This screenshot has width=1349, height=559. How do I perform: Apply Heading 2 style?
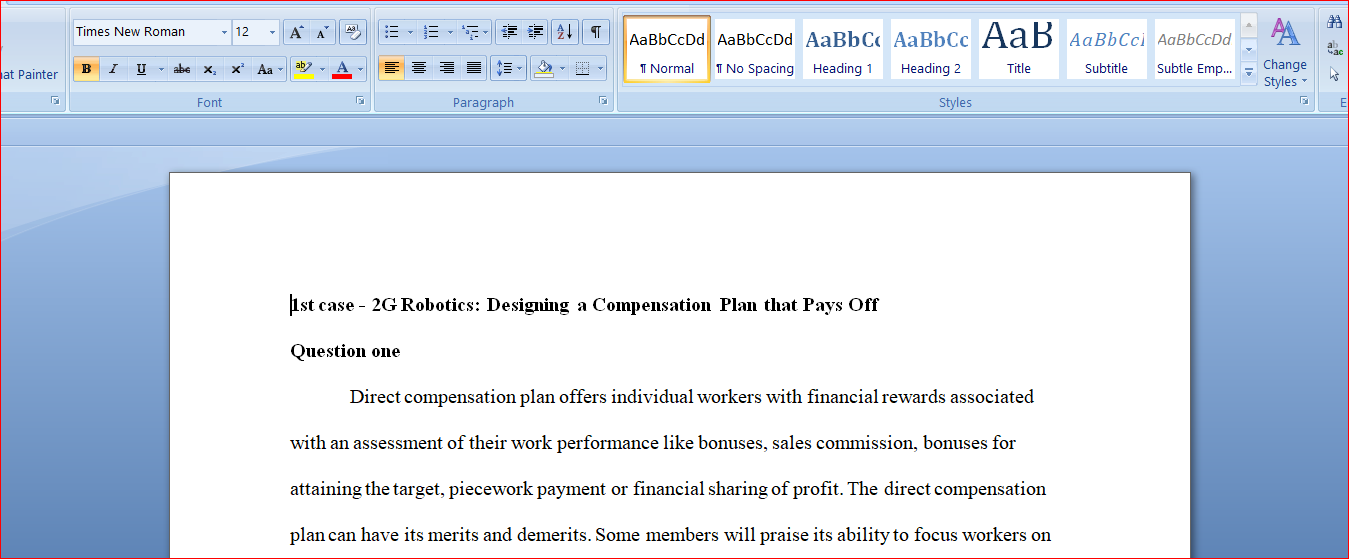931,49
